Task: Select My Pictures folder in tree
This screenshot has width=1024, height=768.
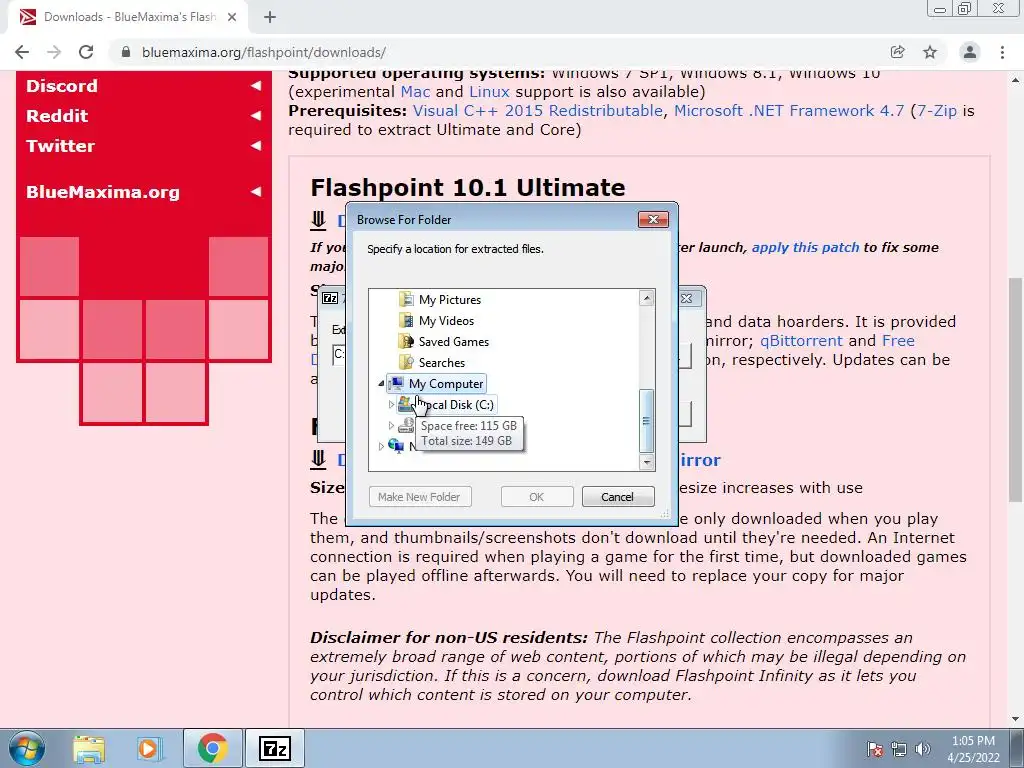Action: (450, 300)
